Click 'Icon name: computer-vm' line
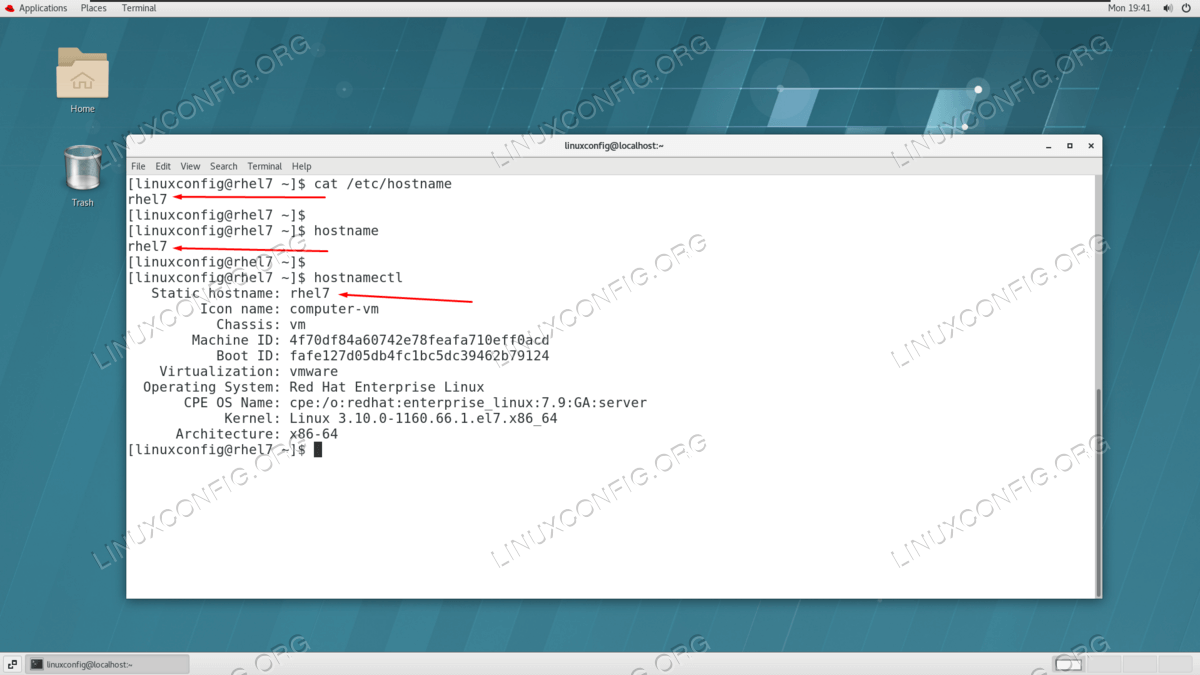This screenshot has width=1200, height=675. click(x=289, y=309)
